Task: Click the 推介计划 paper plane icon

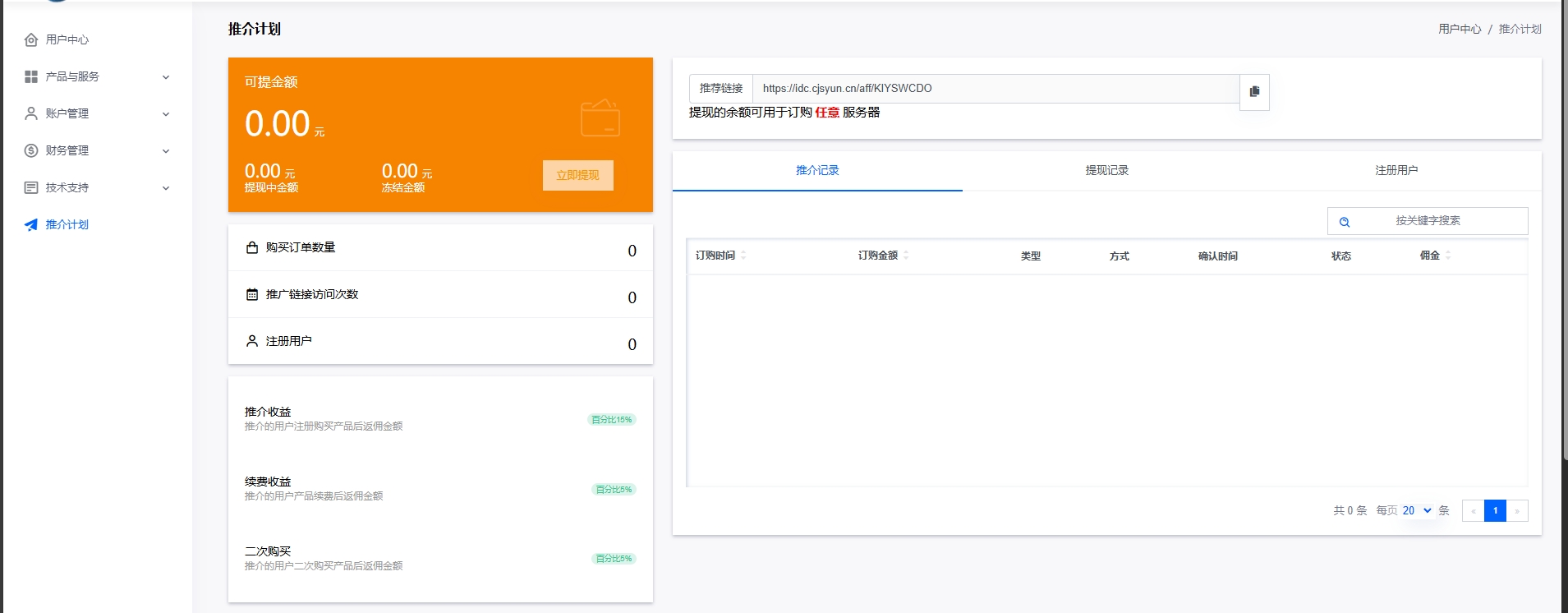Action: [31, 224]
